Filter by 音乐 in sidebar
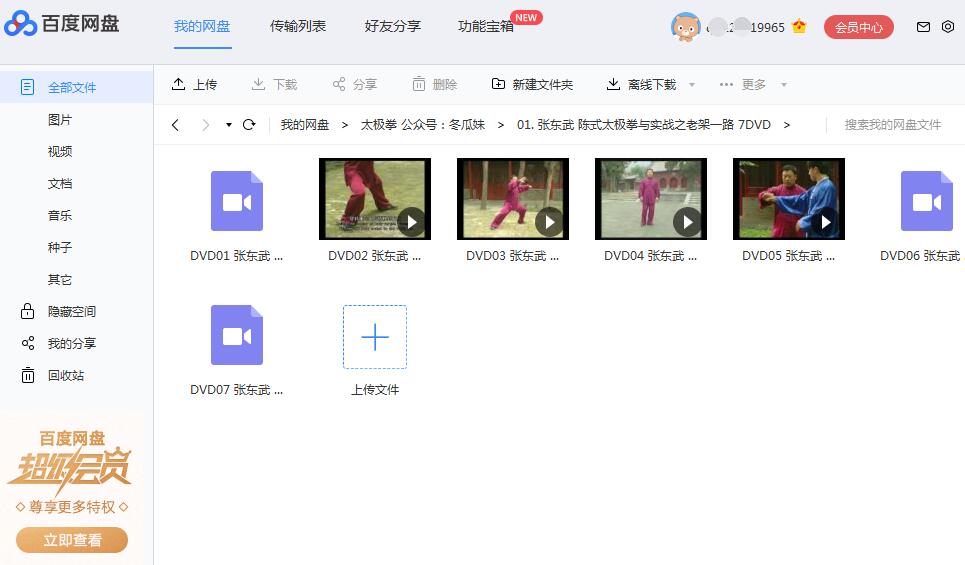Screen dimensions: 965x565 point(60,215)
